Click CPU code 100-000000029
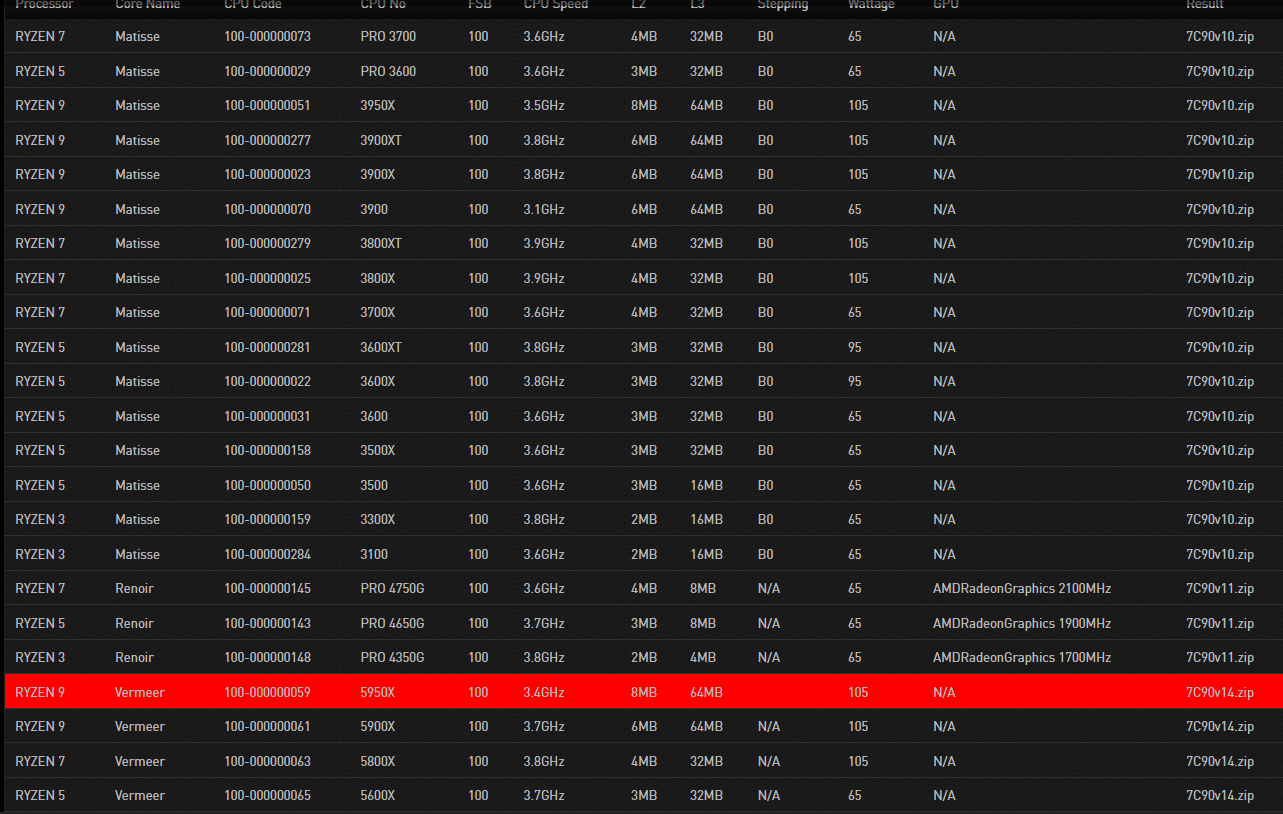 (x=267, y=71)
